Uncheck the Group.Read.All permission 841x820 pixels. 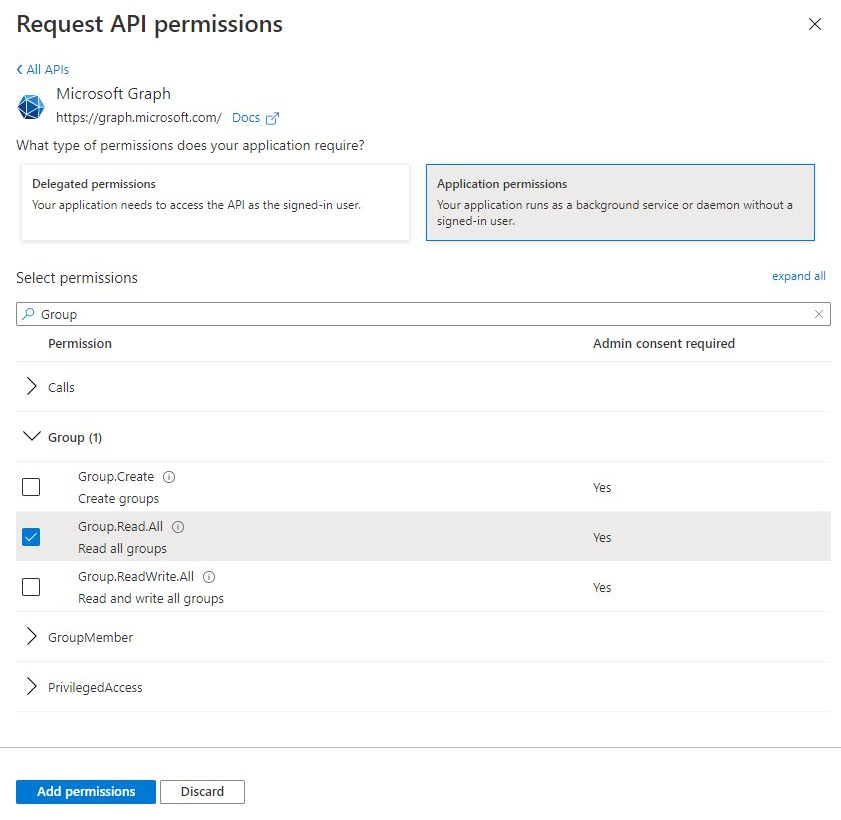coord(31,537)
